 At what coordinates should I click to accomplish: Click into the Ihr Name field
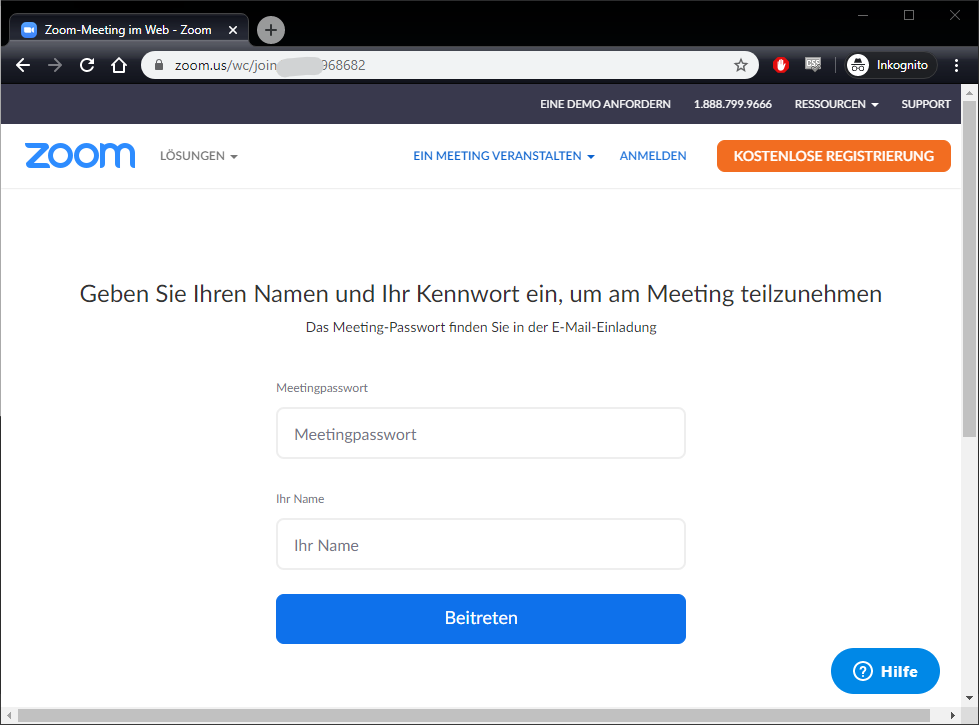(481, 545)
